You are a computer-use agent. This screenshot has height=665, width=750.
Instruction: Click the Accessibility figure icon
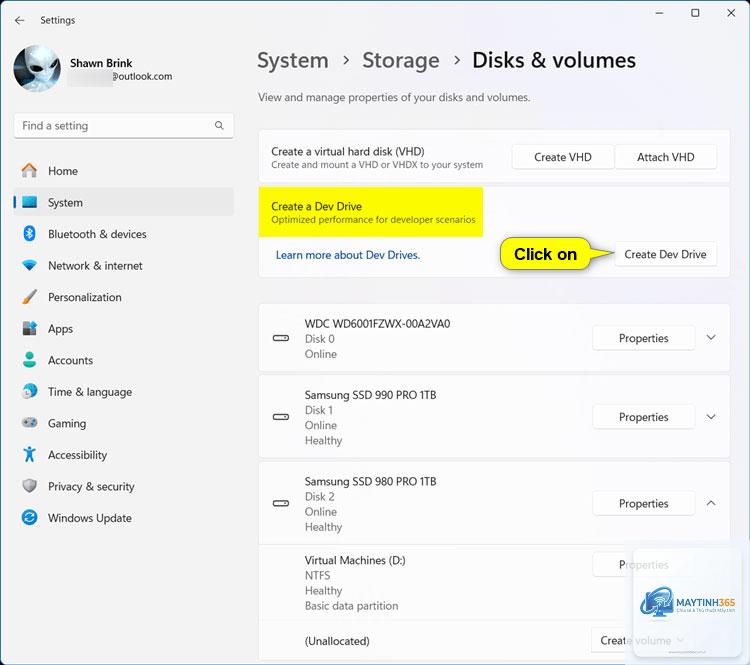coord(30,454)
